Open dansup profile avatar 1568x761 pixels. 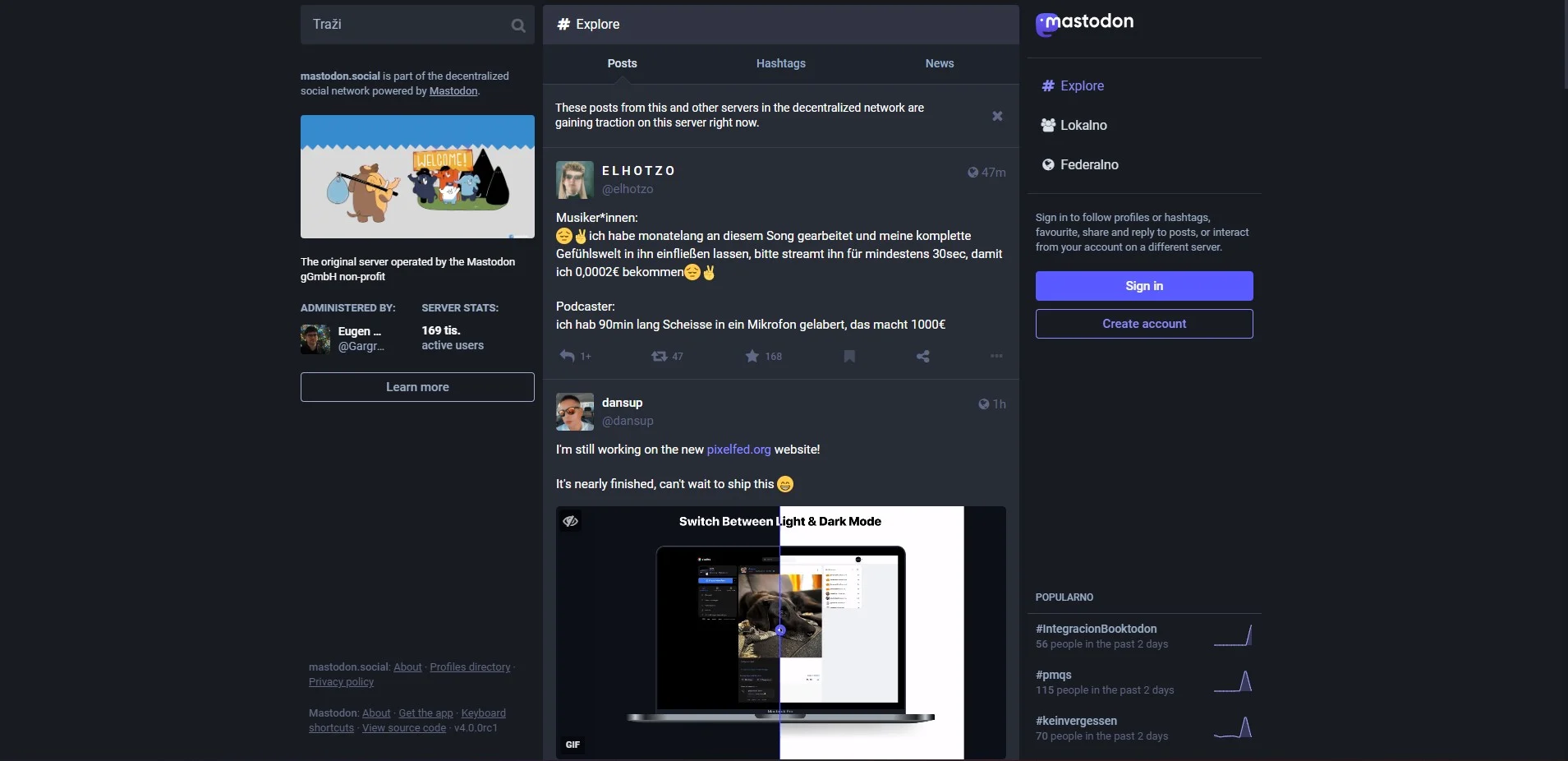(x=575, y=412)
